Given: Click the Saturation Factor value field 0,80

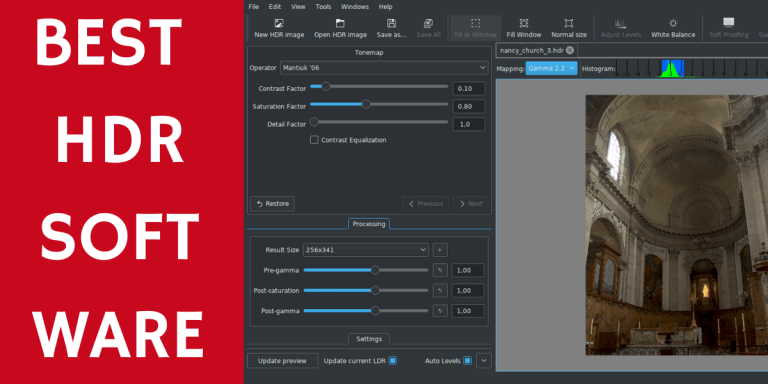Looking at the screenshot, I should [469, 106].
